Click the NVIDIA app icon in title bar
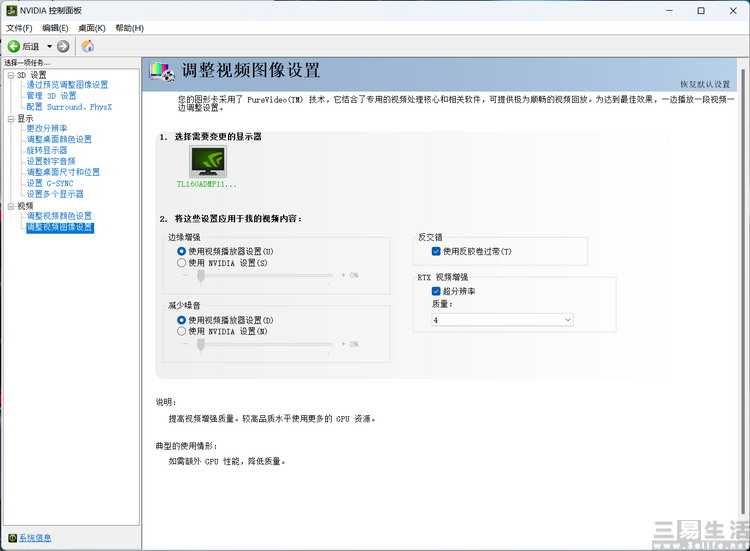 pos(11,11)
